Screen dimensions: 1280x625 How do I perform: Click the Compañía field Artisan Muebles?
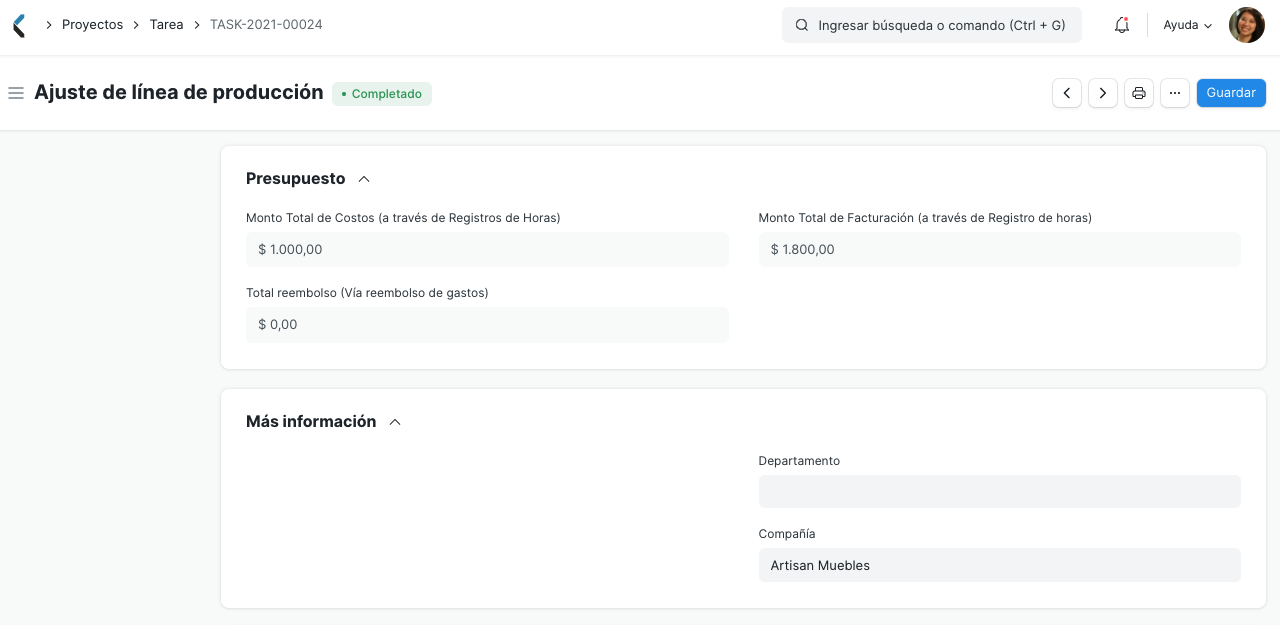(999, 565)
